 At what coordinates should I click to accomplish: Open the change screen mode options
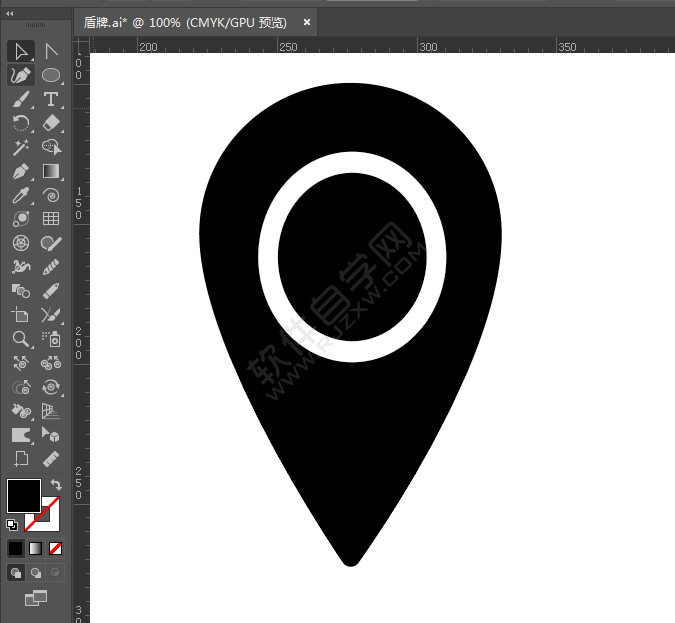point(36,598)
